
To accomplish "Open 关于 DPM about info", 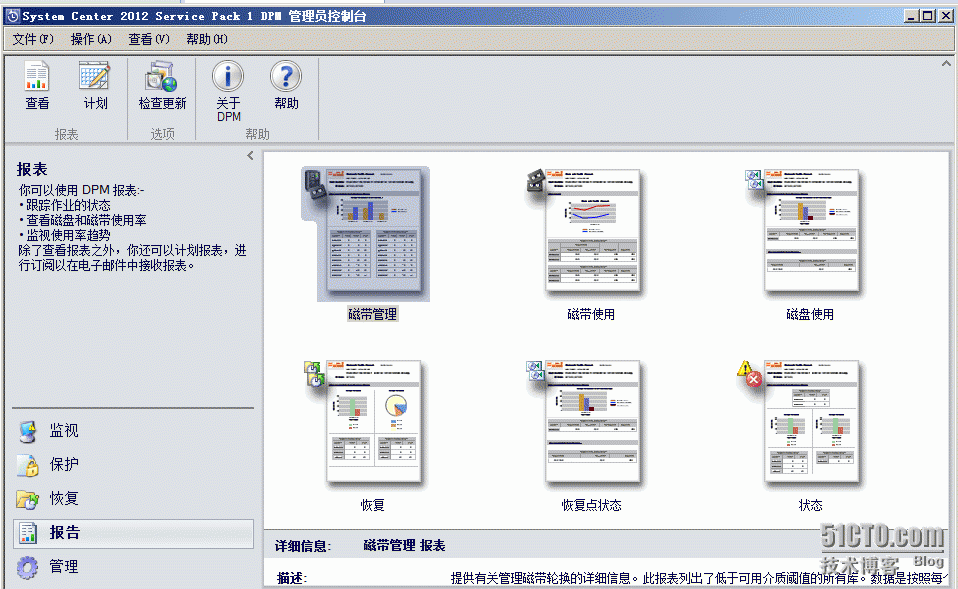I will 229,91.
